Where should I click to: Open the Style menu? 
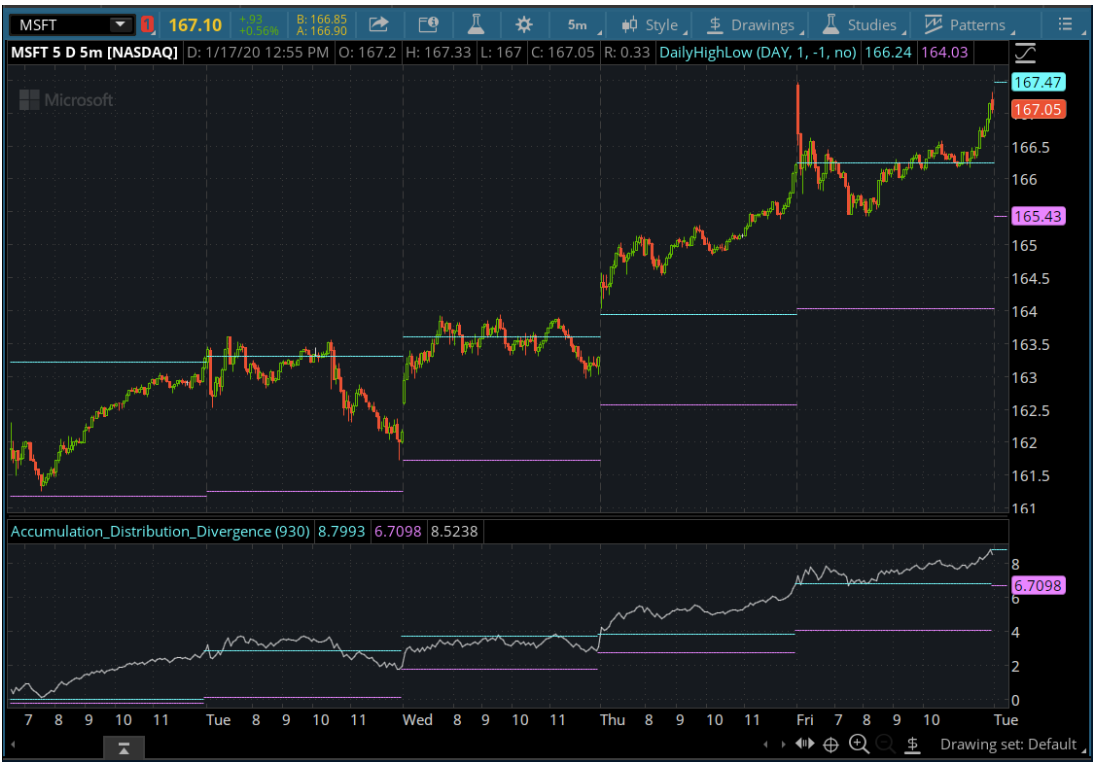tap(652, 24)
